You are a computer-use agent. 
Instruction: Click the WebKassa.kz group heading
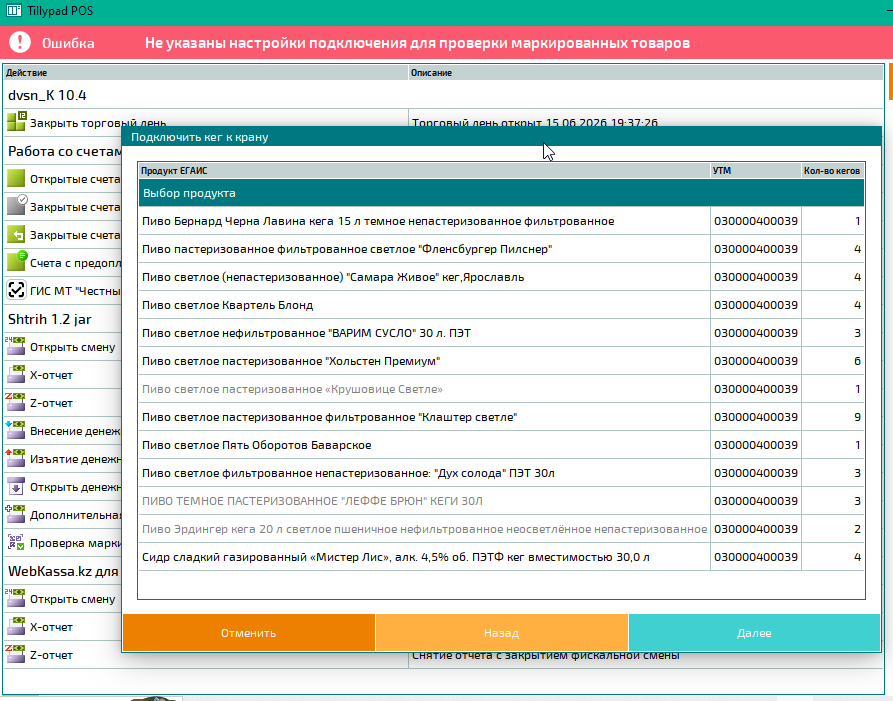63,571
